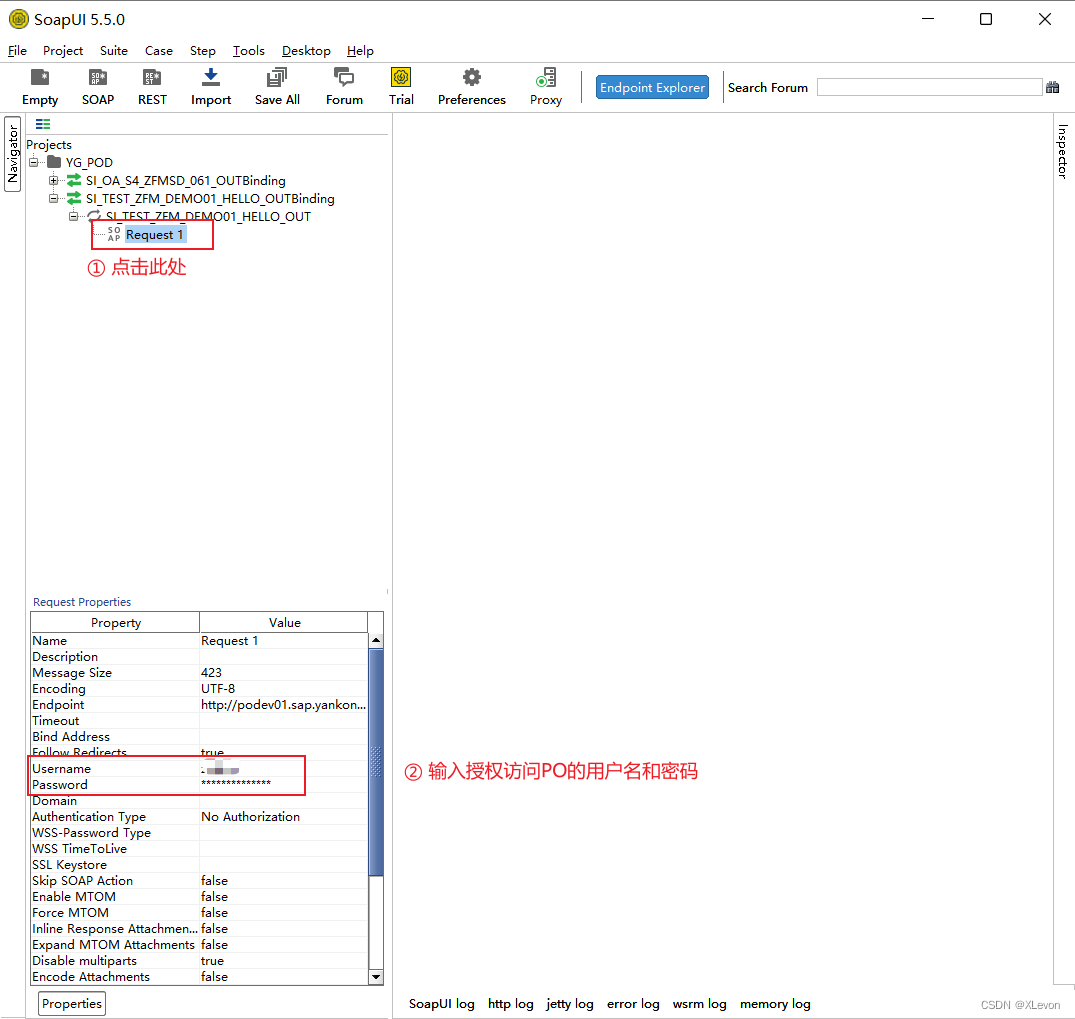Screen dimensions: 1075x1019
Task: Save All open projects
Action: [276, 85]
